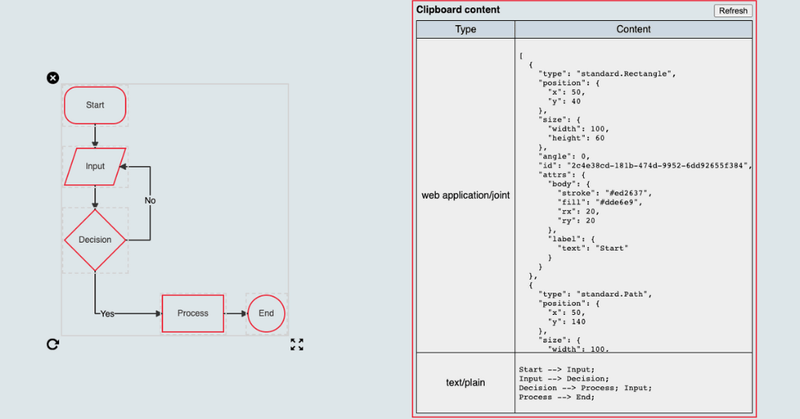800x419 pixels.
Task: Click the remove selection X icon
Action: pyautogui.click(x=53, y=78)
